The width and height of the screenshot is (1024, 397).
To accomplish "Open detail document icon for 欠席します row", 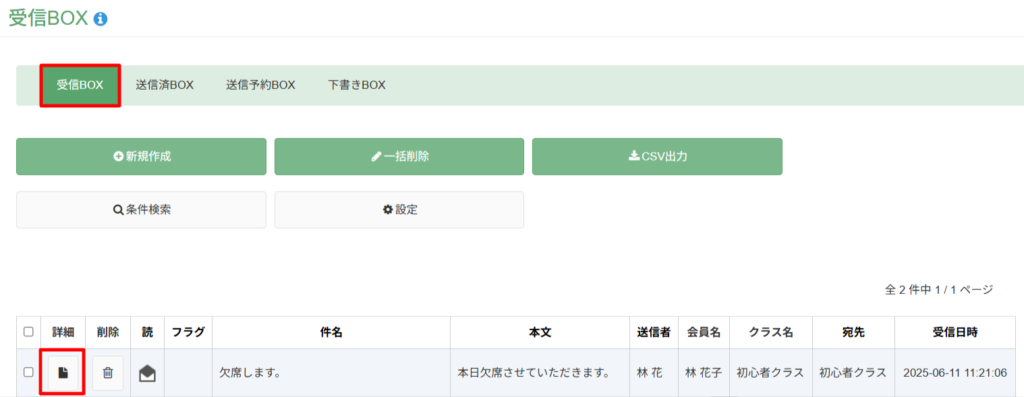I will [63, 373].
